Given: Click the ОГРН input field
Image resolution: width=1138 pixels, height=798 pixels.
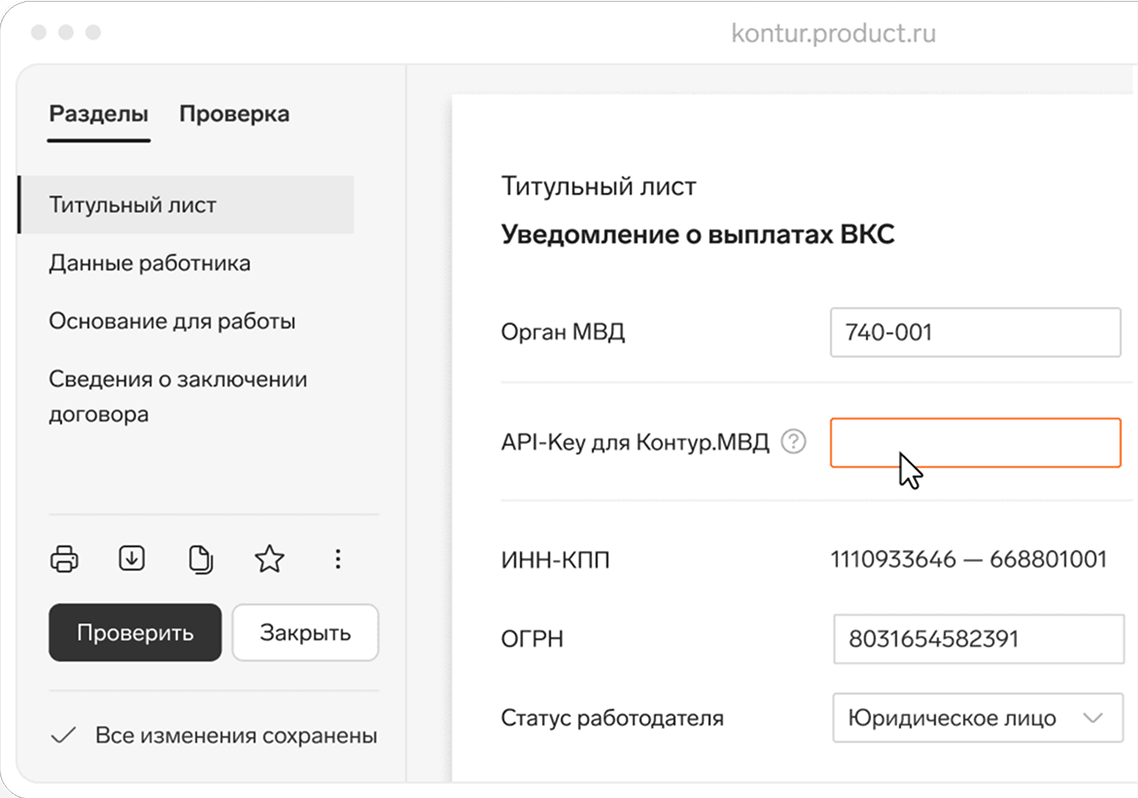Looking at the screenshot, I should 978,639.
